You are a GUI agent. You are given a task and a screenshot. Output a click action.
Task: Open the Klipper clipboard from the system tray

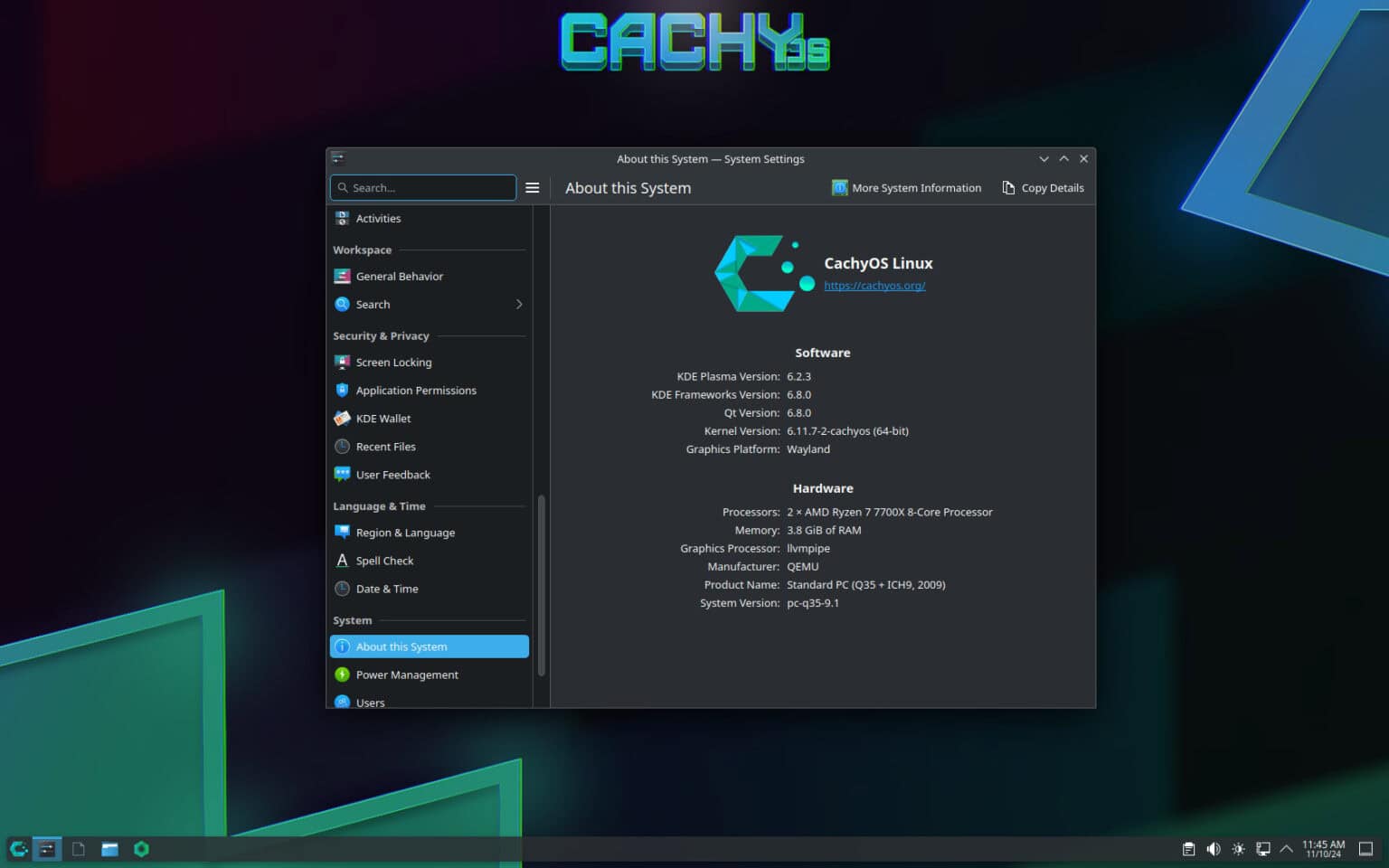tap(1187, 848)
